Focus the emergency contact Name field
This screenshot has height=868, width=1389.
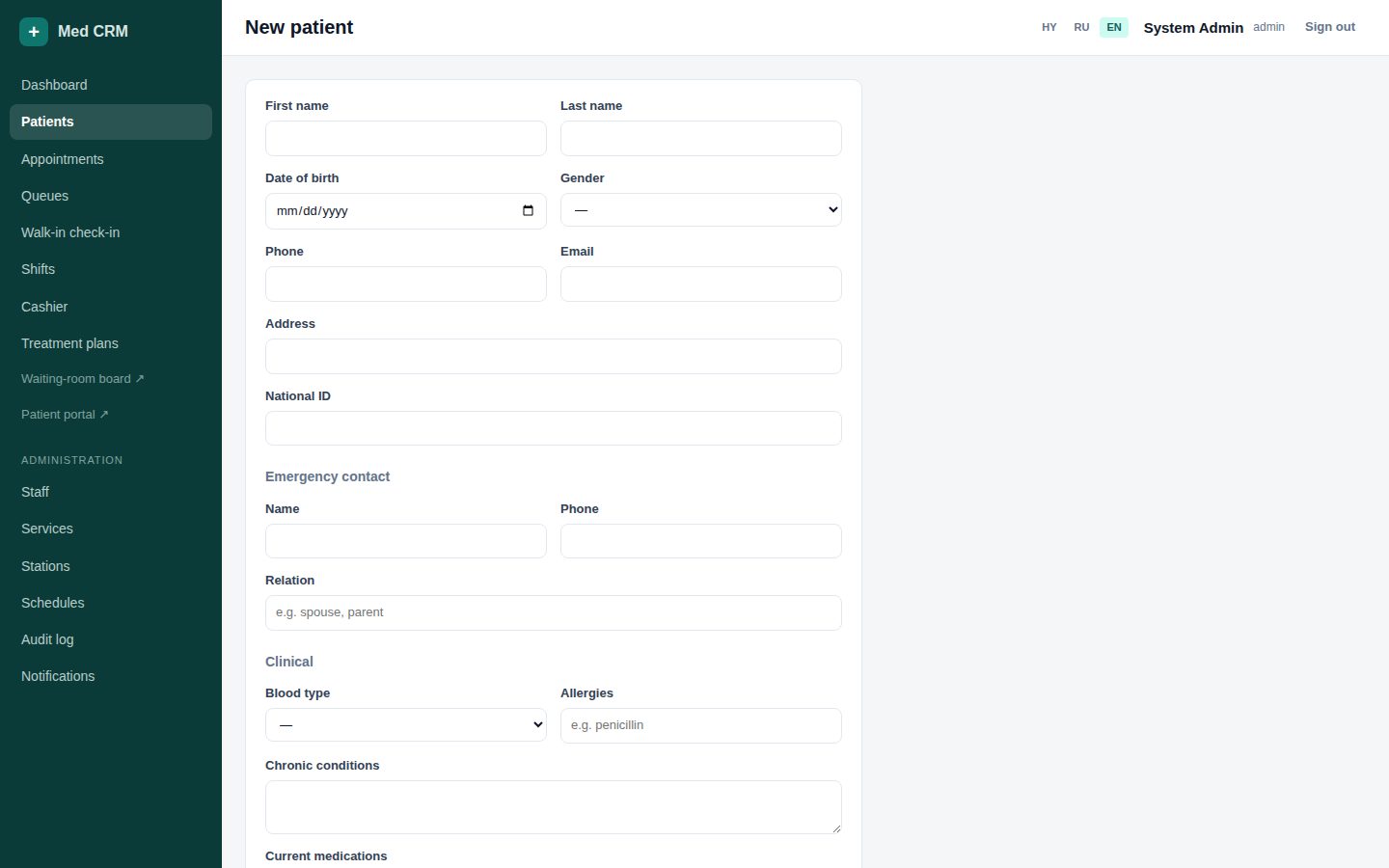pos(406,541)
